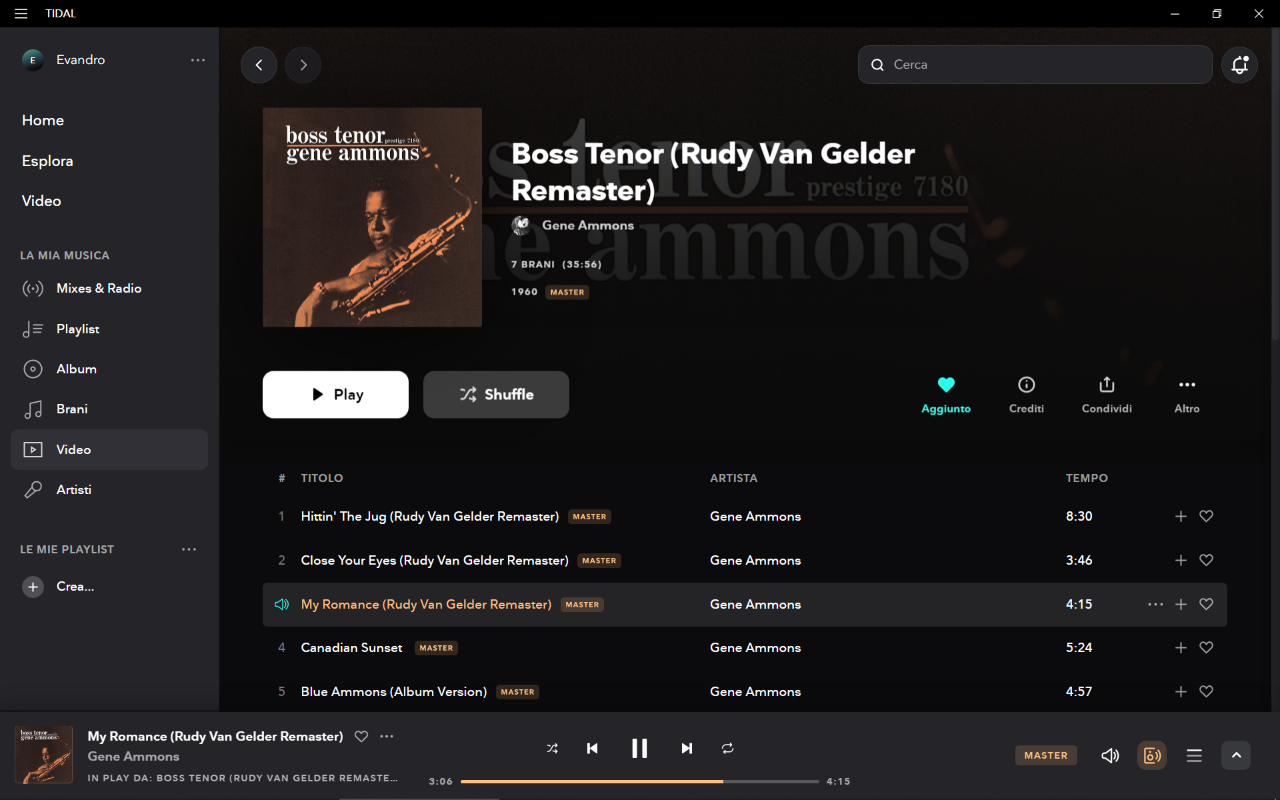Viewport: 1280px width, 800px height.
Task: Open Esplora in the sidebar
Action: (47, 161)
